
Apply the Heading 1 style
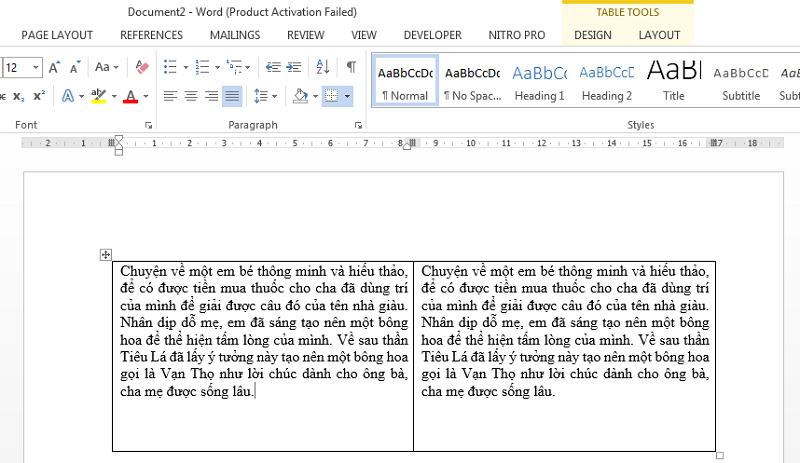(539, 81)
